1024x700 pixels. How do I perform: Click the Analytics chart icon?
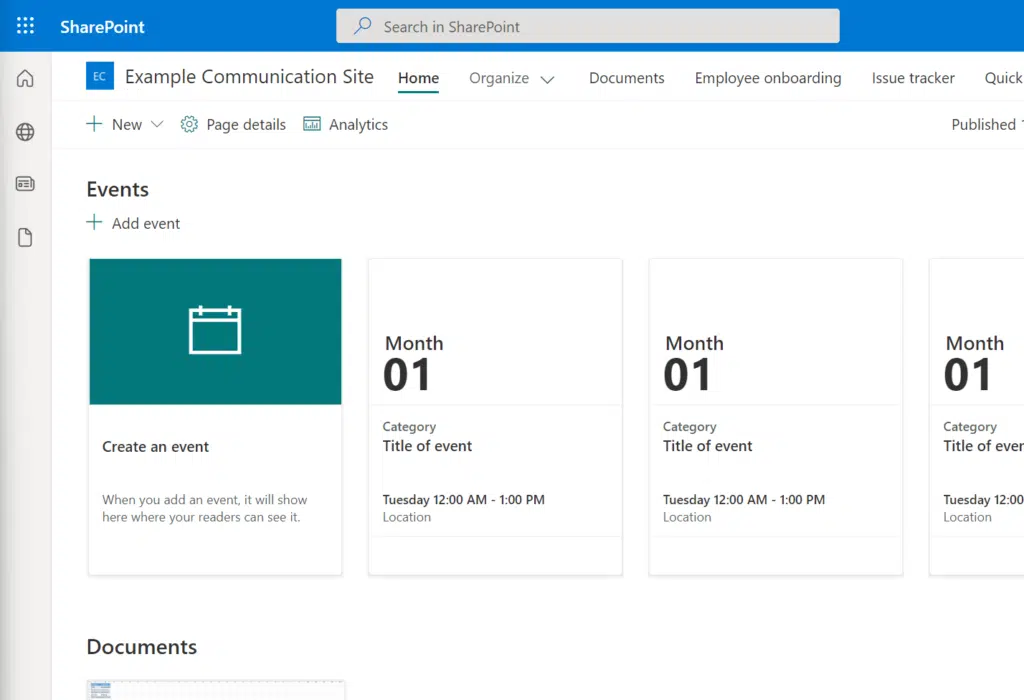(x=312, y=124)
